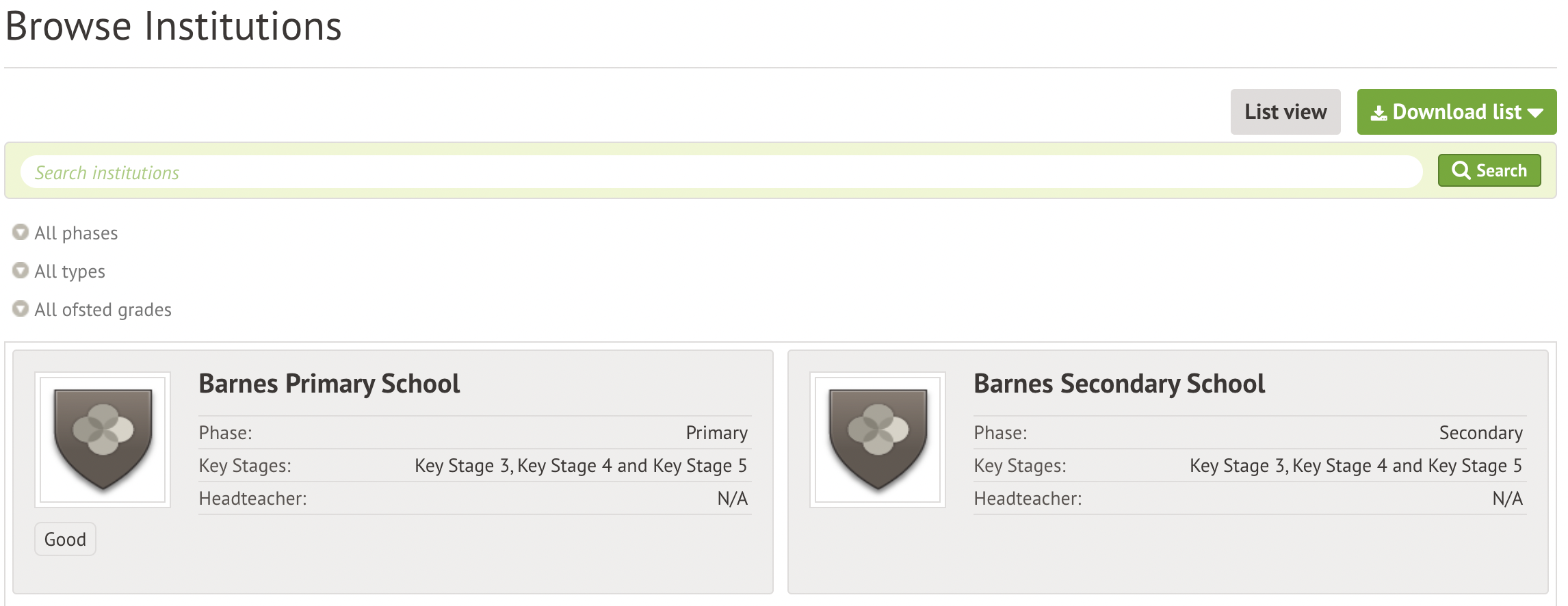Click the All ofsted grades arrow icon

[x=21, y=309]
